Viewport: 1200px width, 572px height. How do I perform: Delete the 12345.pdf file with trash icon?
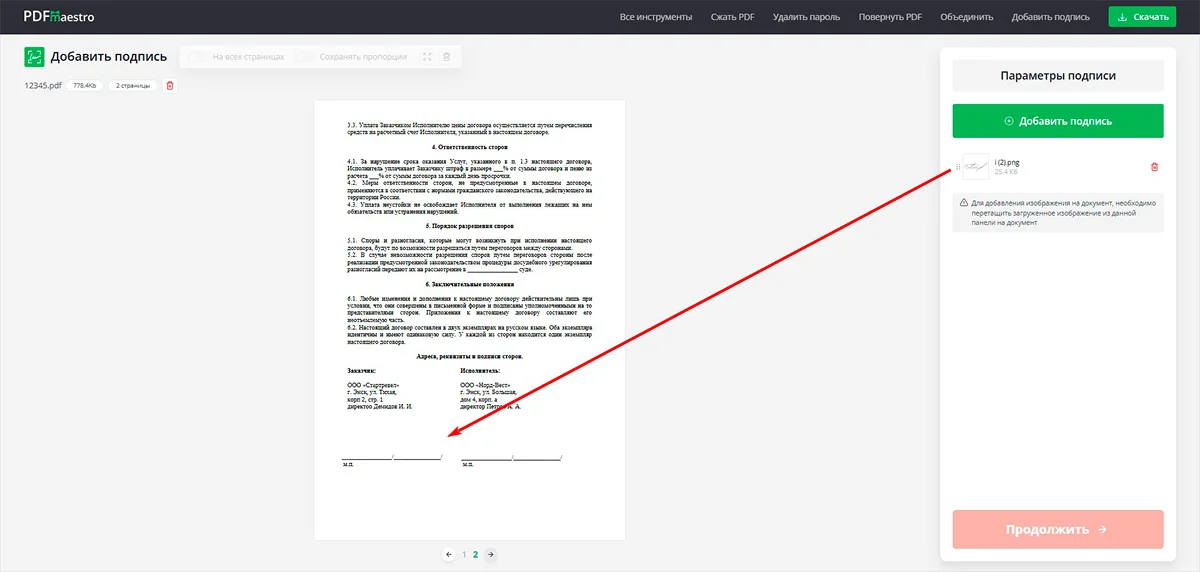169,86
